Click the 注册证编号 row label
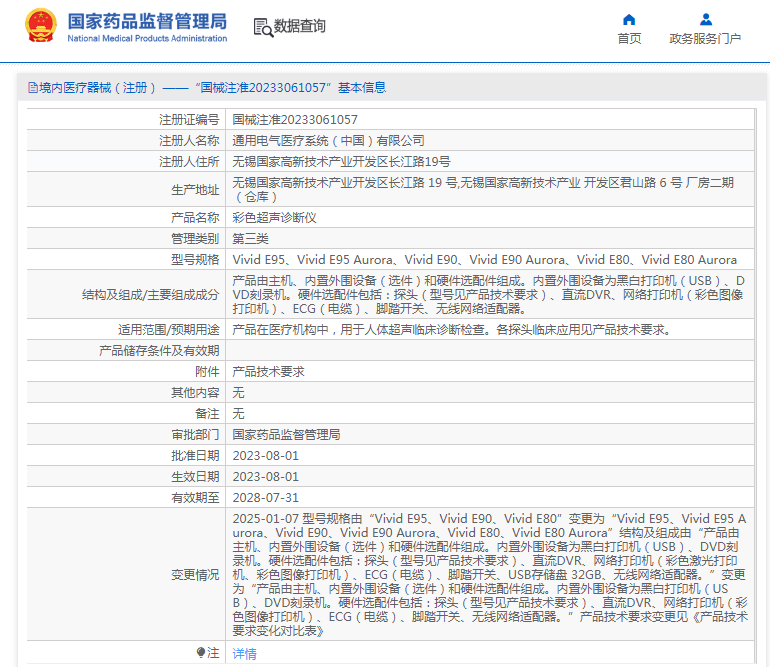Image resolution: width=770 pixels, height=667 pixels. (189, 119)
